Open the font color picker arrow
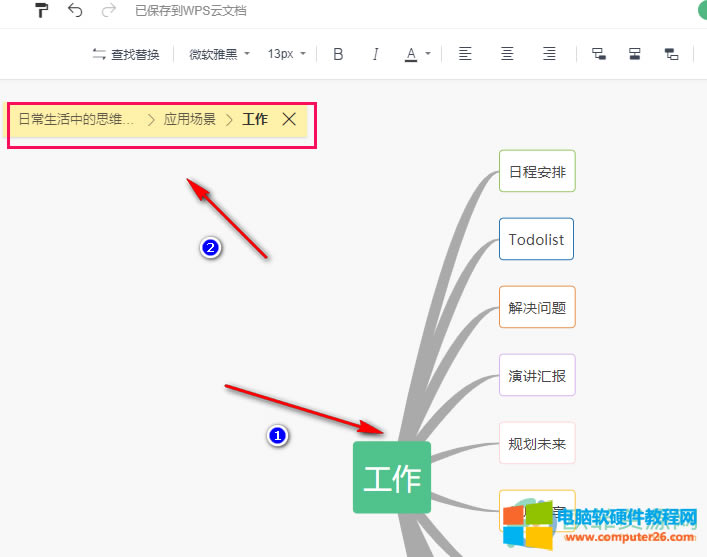Screen dimensions: 707x557 point(428,54)
